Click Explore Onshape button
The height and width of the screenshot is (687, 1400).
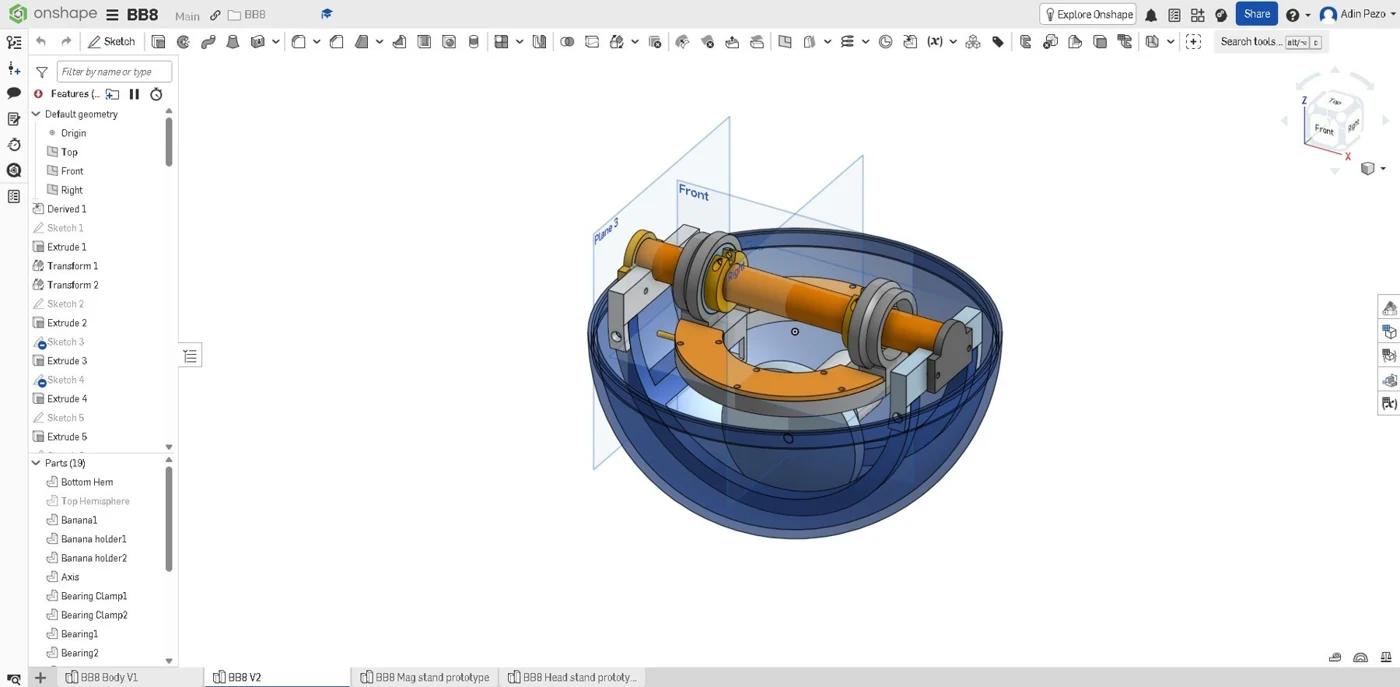pyautogui.click(x=1088, y=15)
